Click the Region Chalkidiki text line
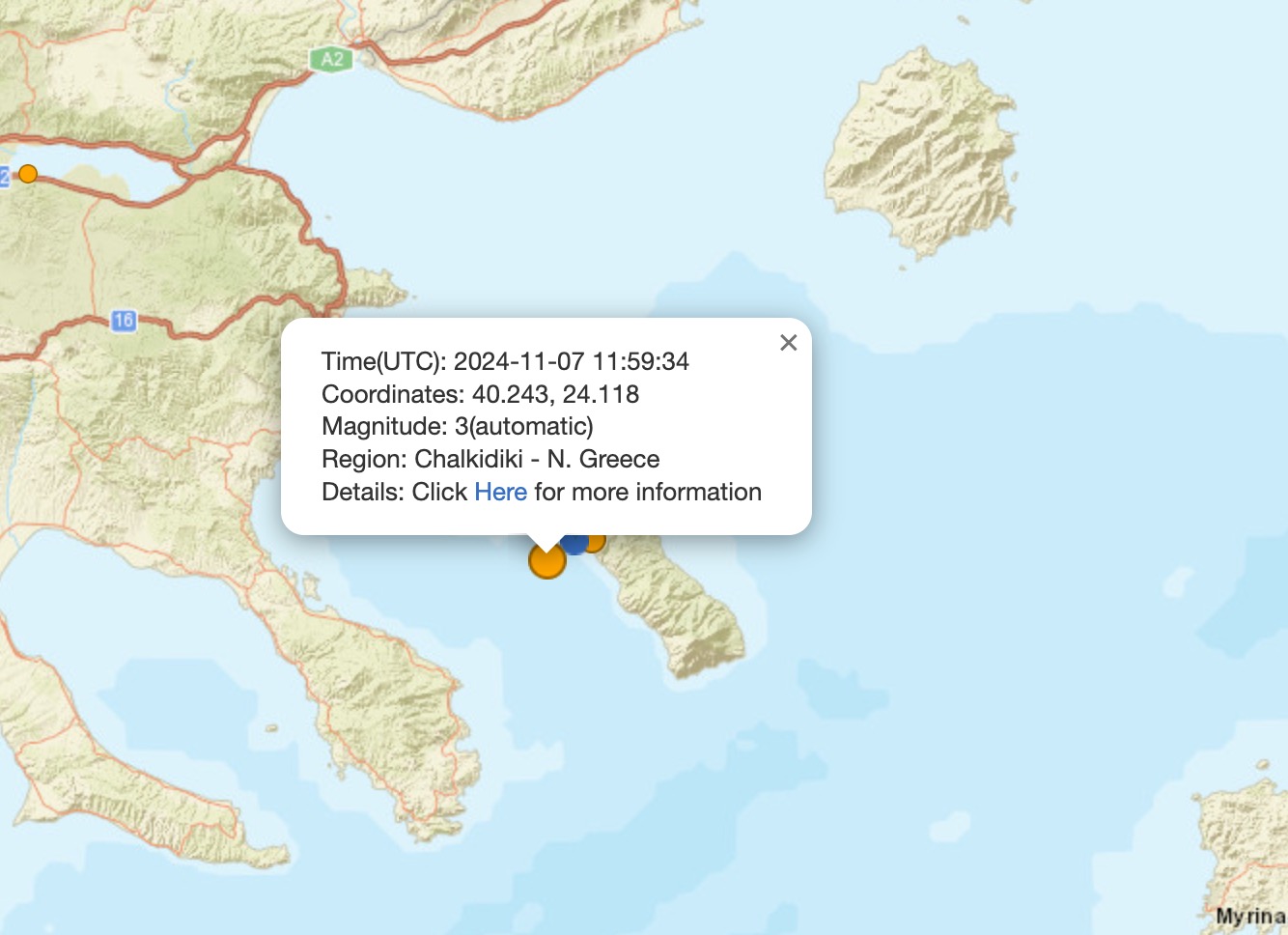Viewport: 1288px width, 935px height. tap(490, 459)
